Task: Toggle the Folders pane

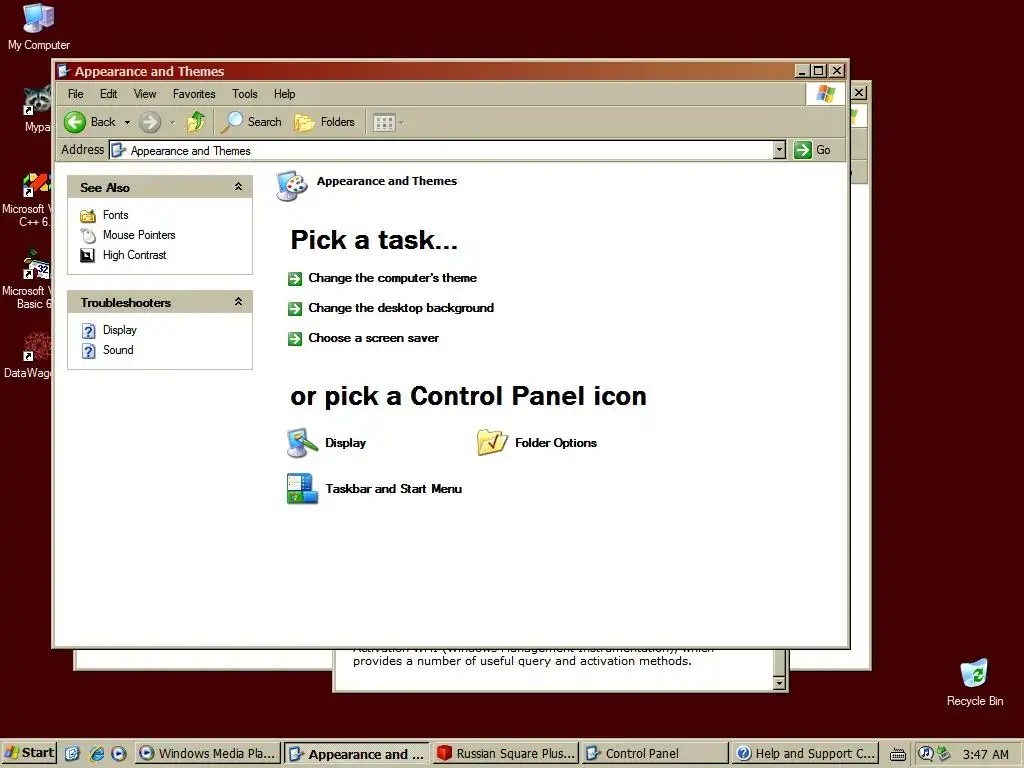Action: (x=325, y=122)
